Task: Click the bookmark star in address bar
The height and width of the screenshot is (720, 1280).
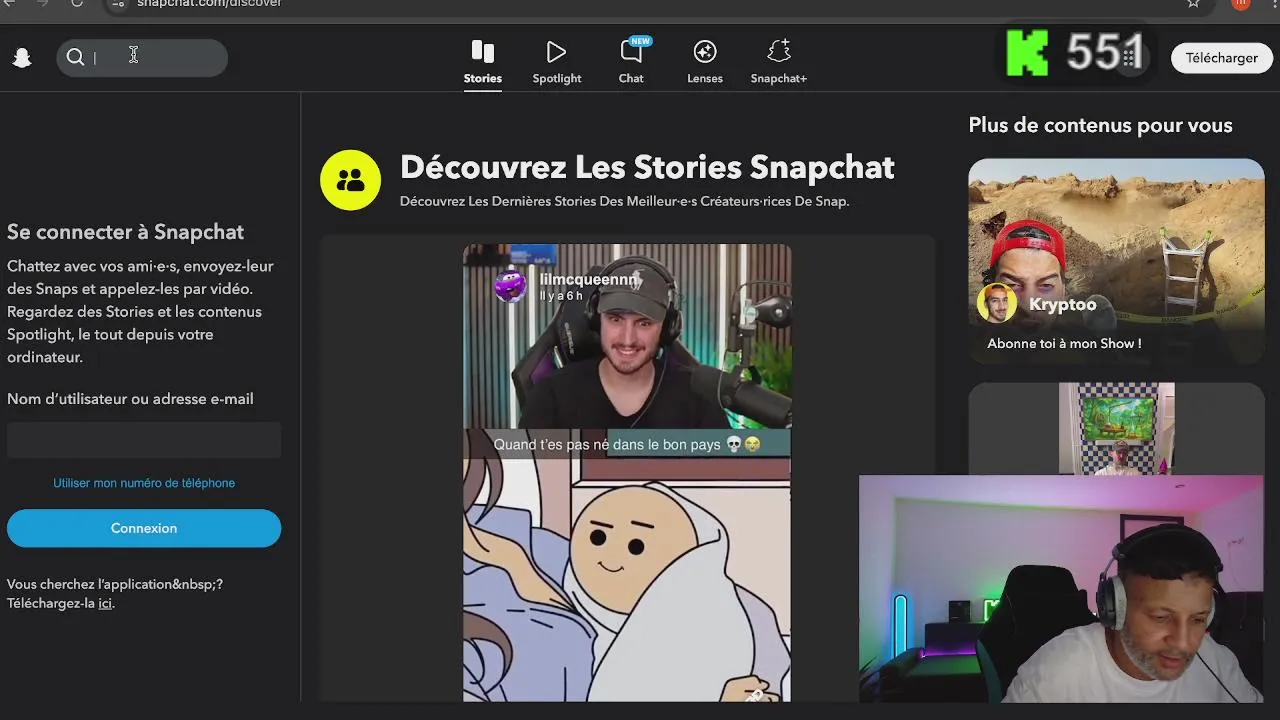Action: (x=1193, y=4)
